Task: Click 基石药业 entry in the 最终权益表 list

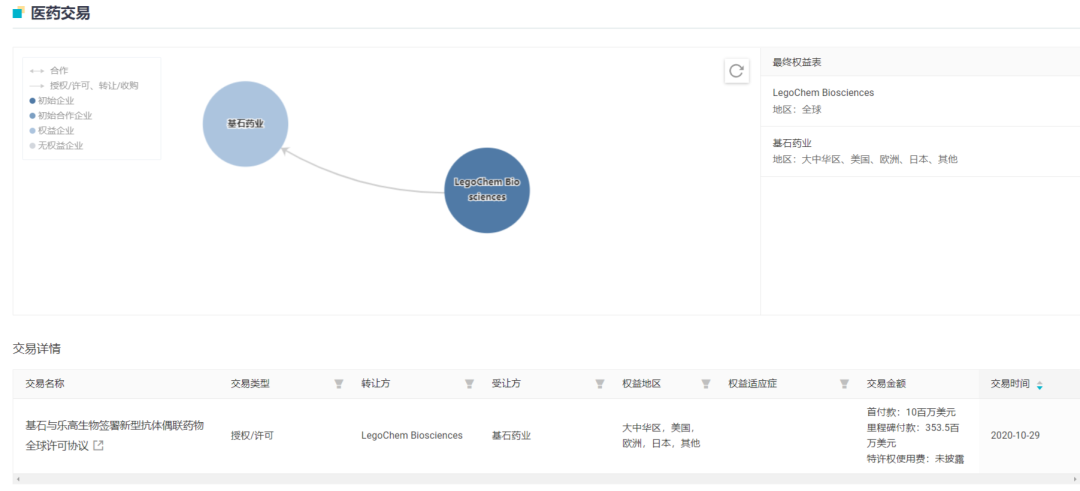Action: (x=792, y=143)
